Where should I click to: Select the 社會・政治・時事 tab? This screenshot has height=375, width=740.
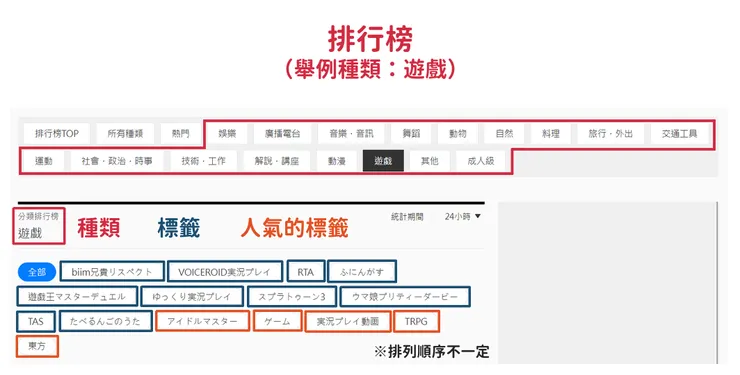117,161
